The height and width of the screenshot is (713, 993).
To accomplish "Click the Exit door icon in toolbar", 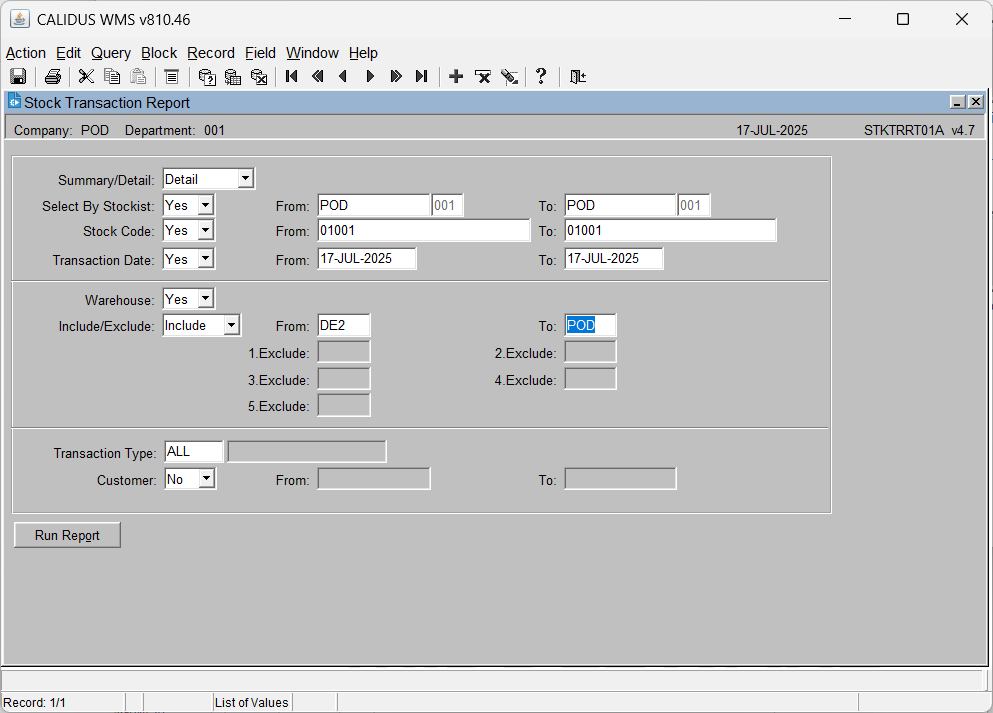I will pyautogui.click(x=578, y=77).
